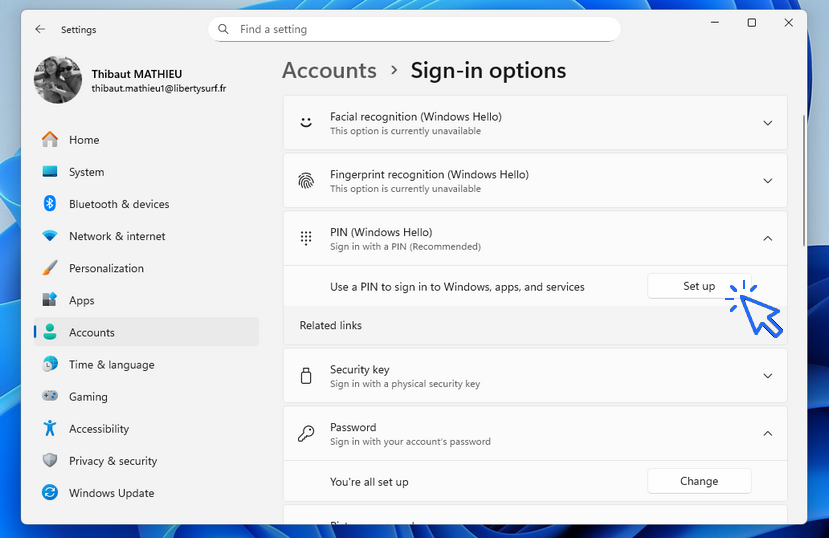Open the user profile picture

pyautogui.click(x=58, y=80)
